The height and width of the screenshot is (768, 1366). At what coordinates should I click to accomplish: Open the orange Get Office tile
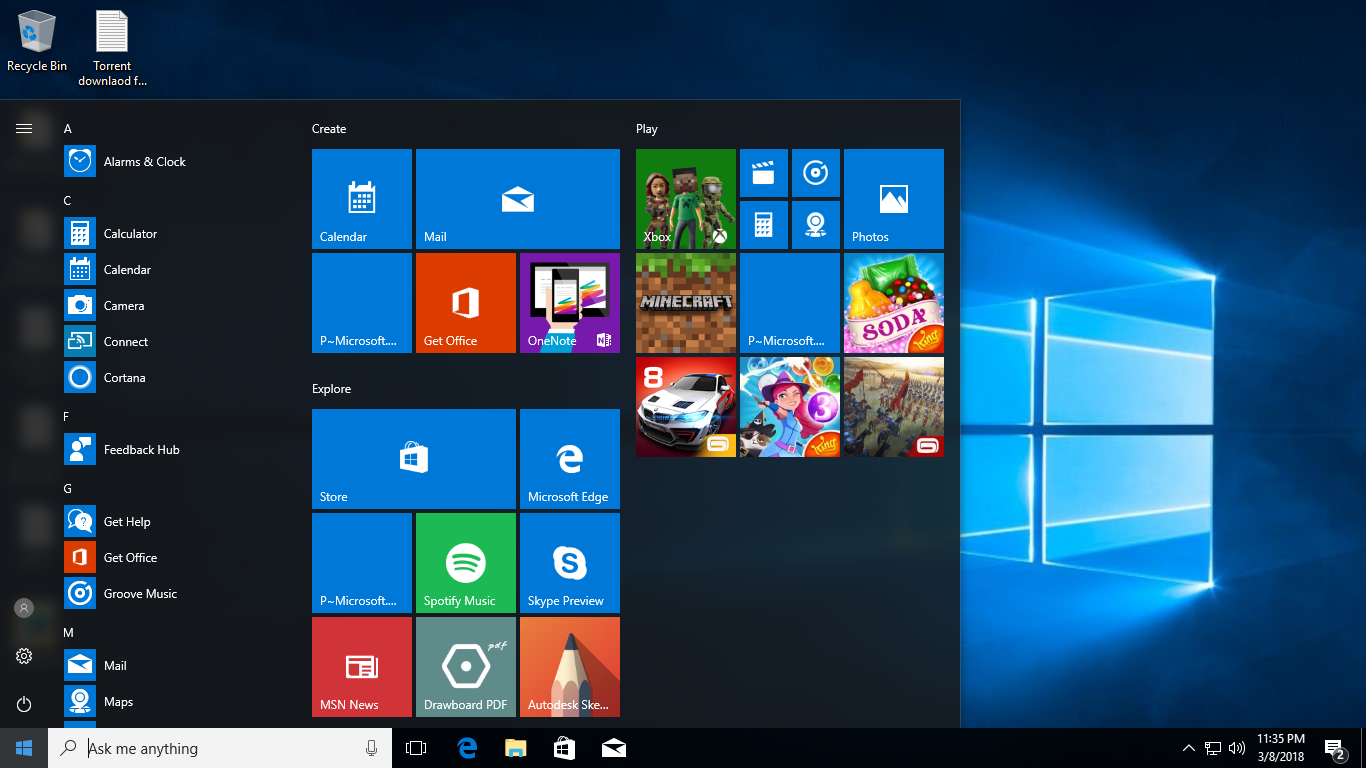coord(466,303)
